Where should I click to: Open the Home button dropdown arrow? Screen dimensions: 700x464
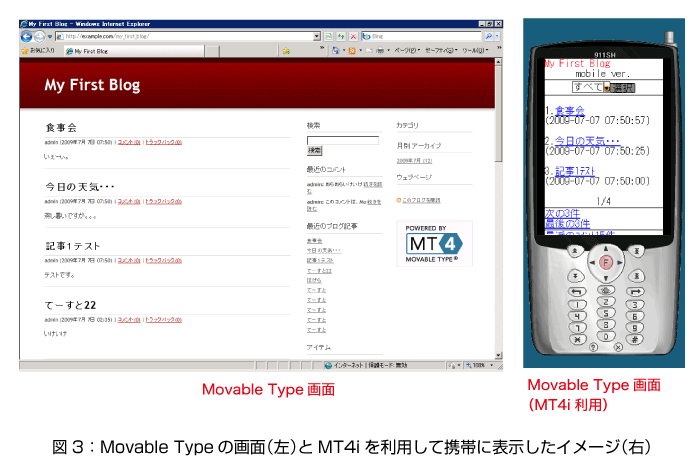[x=343, y=51]
